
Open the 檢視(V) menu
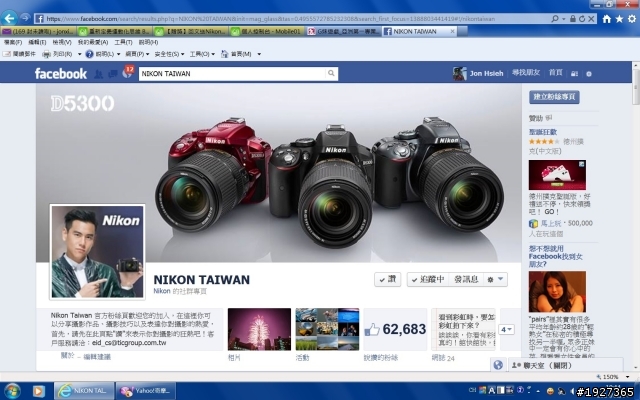62,42
